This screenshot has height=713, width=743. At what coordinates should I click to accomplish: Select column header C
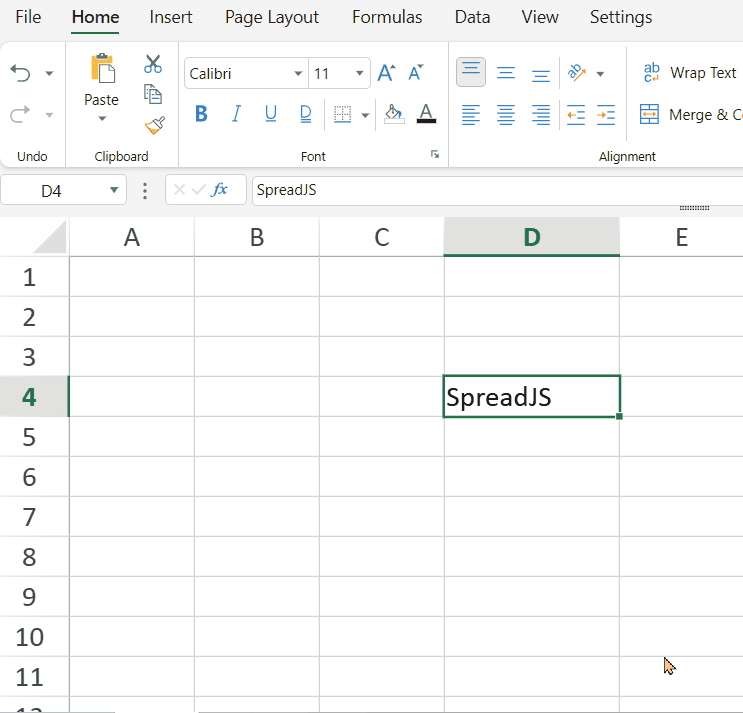[x=382, y=237]
